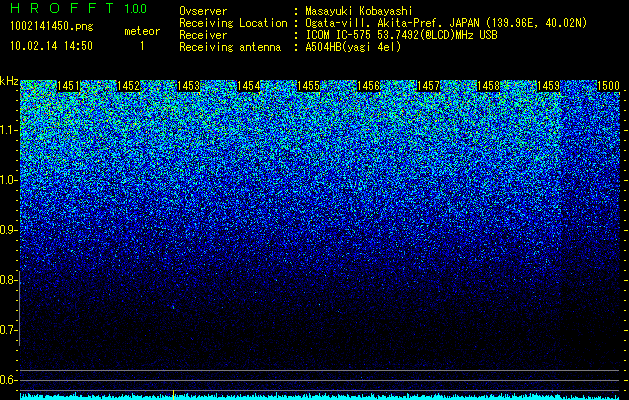Click the 1452 time marker
Image resolution: width=629 pixels, height=400 pixels.
click(128, 86)
